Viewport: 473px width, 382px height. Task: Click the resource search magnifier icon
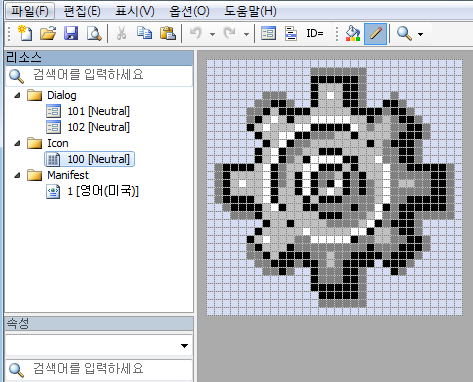pos(16,76)
